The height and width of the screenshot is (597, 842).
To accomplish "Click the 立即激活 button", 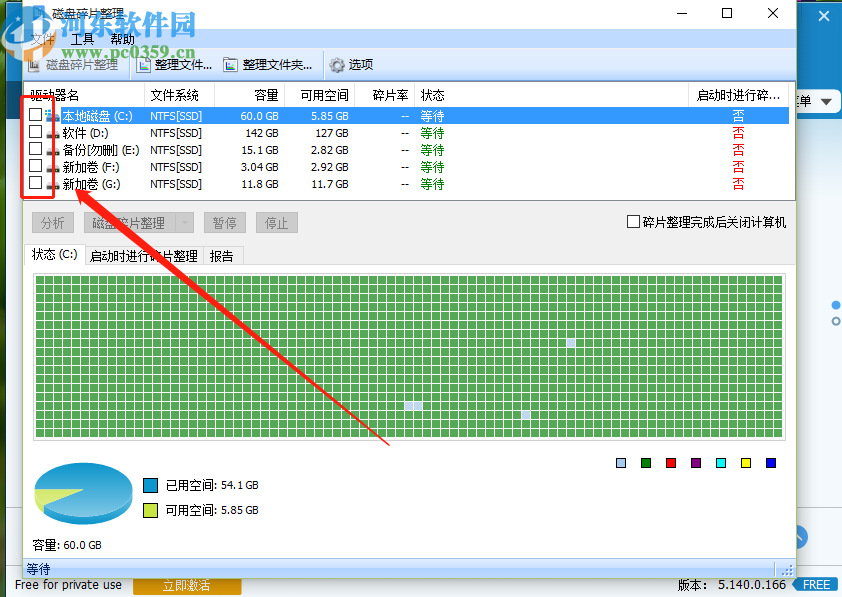I will pos(187,586).
